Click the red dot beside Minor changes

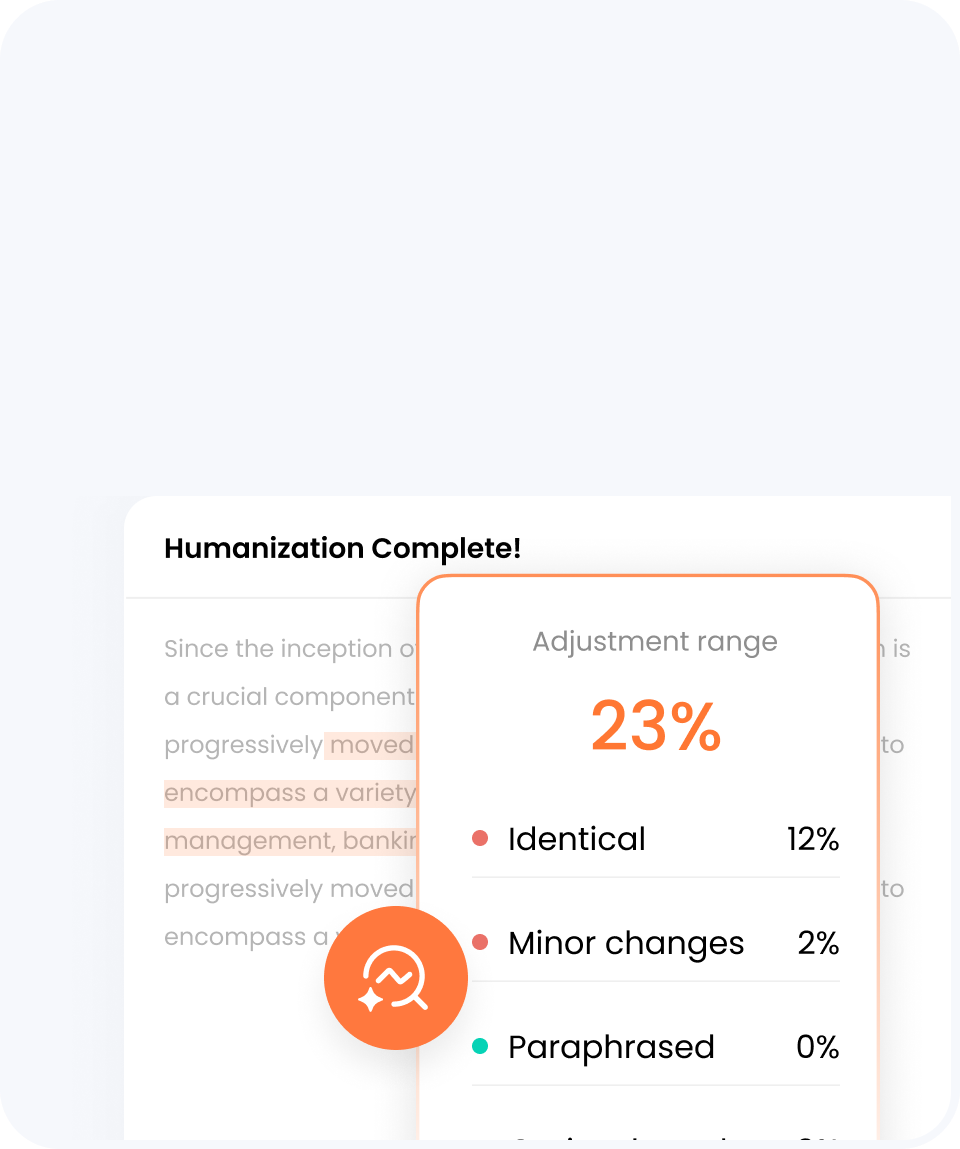coord(480,942)
